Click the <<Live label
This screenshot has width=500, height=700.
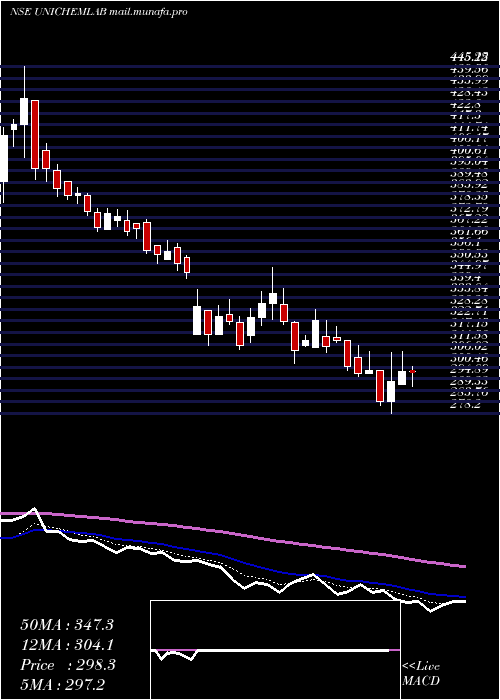[421, 667]
